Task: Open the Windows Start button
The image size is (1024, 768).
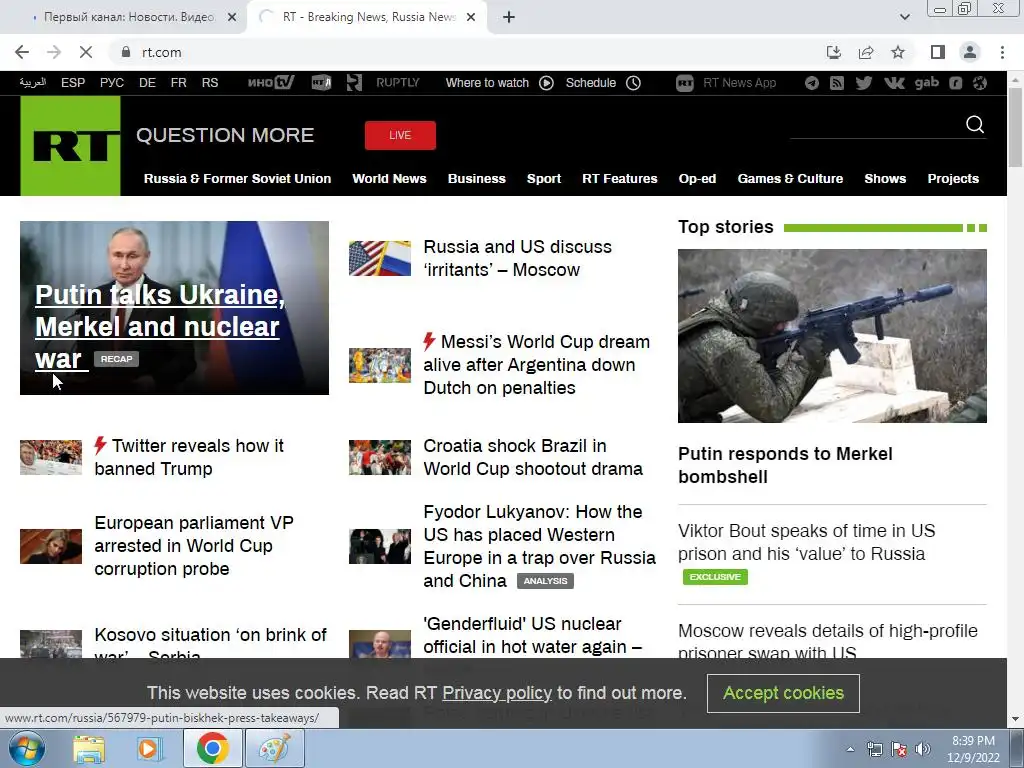Action: [27, 748]
